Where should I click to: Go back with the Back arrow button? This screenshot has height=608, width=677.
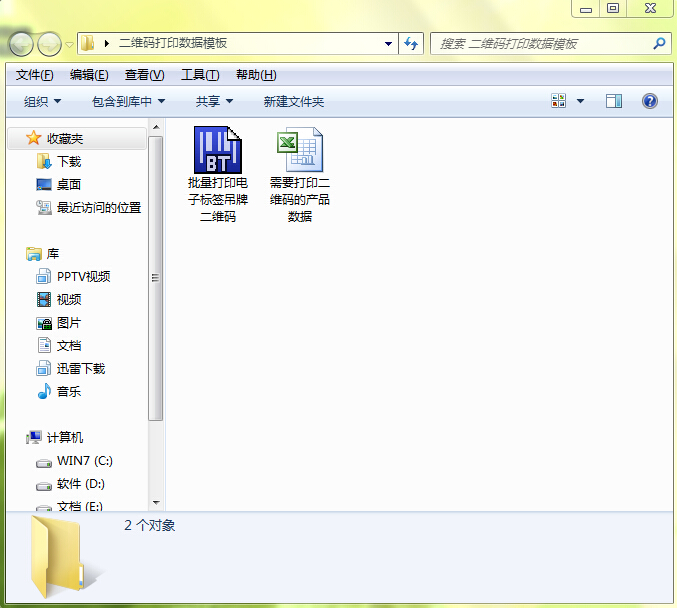click(21, 44)
